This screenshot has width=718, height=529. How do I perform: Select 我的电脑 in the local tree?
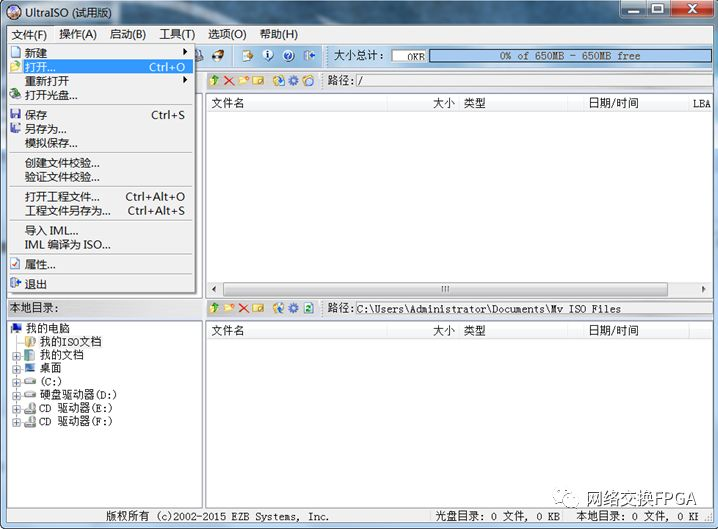48,328
